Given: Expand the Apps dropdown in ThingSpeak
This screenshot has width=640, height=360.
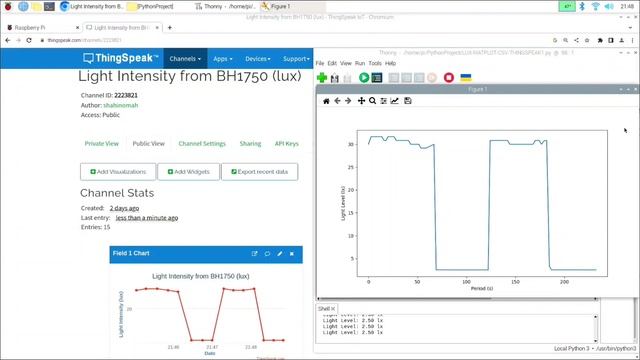Looking at the screenshot, I should (223, 59).
